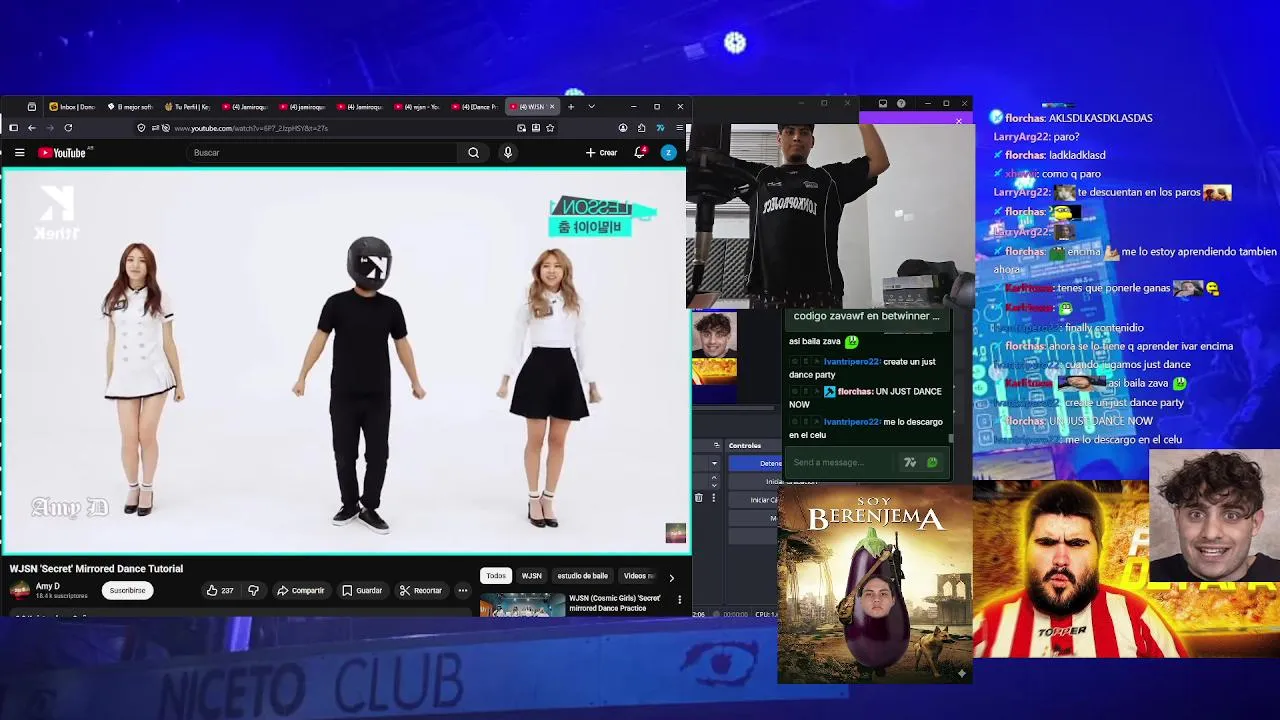This screenshot has width=1280, height=720.
Task: Click the 'florchas' name on 'UN JUST DANCE NOW'
Action: [x=855, y=392]
